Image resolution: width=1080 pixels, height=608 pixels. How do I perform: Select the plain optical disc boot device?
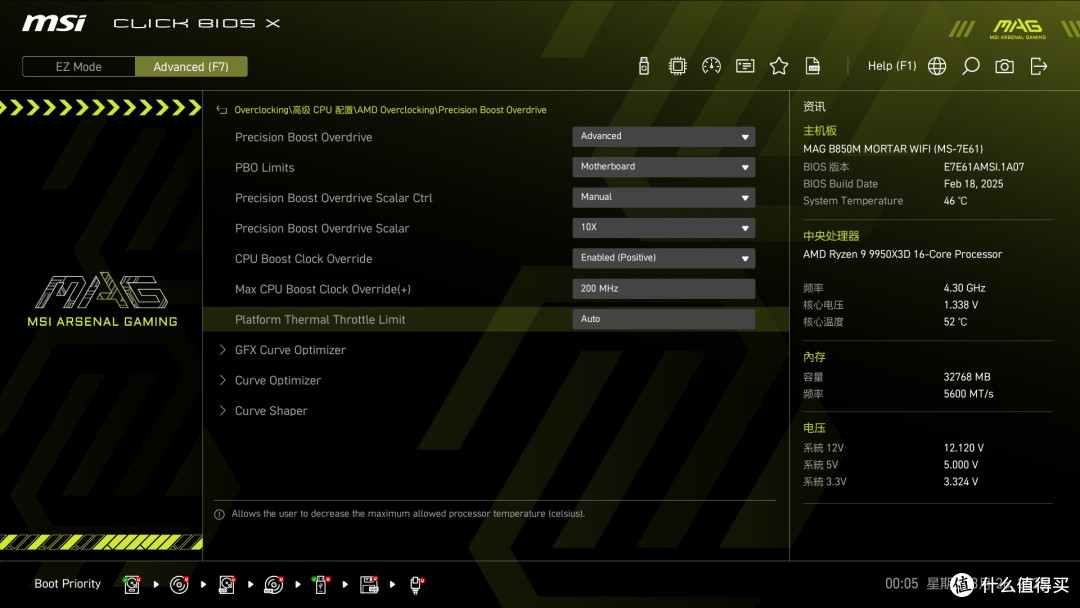[179, 585]
